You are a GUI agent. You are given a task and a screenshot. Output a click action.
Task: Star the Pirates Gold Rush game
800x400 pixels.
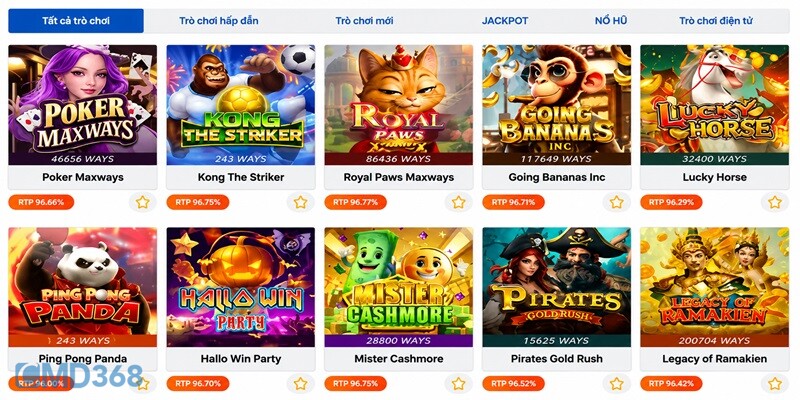pos(617,384)
